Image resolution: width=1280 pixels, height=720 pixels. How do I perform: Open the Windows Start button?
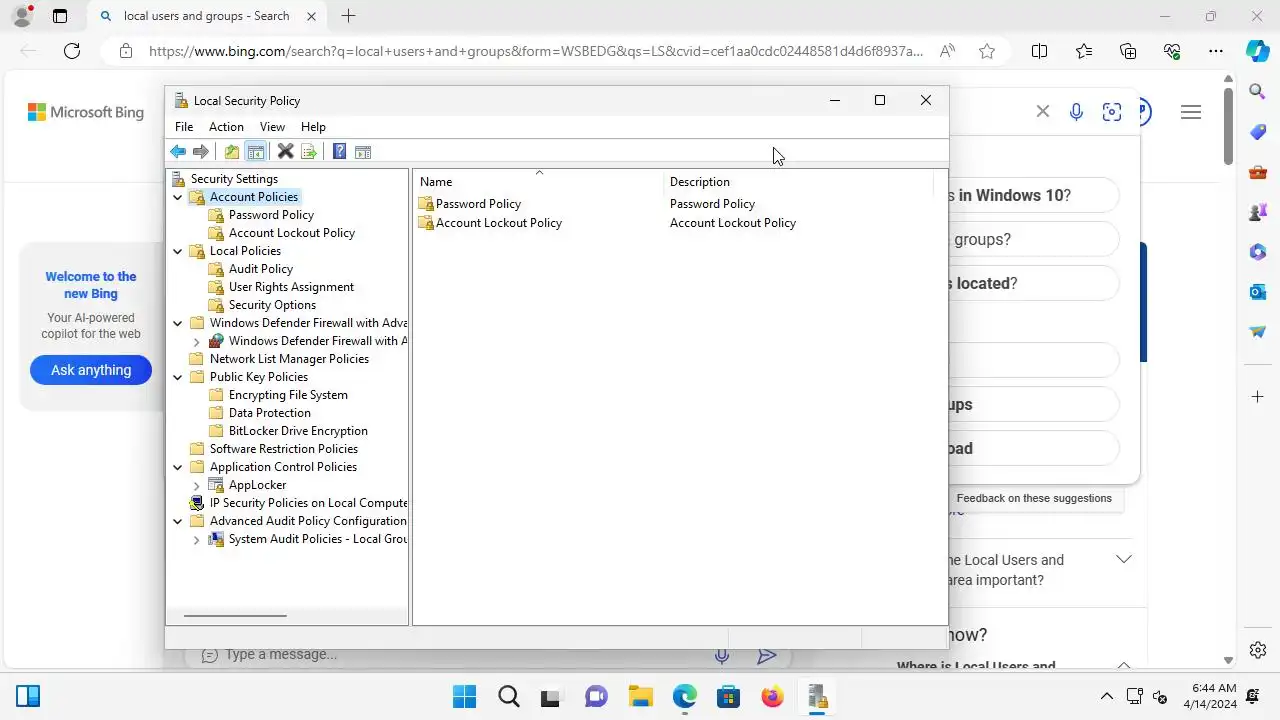point(464,696)
